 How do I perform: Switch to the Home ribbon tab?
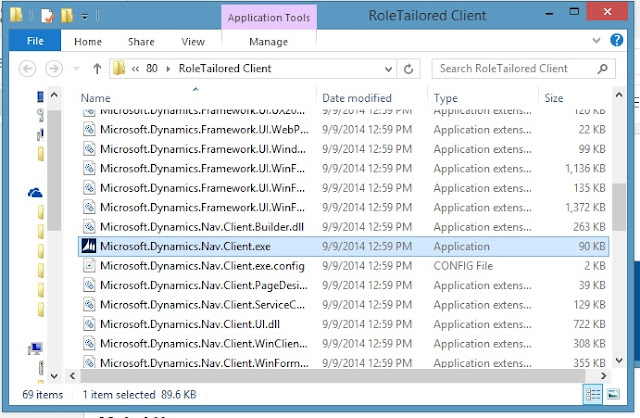pos(88,42)
